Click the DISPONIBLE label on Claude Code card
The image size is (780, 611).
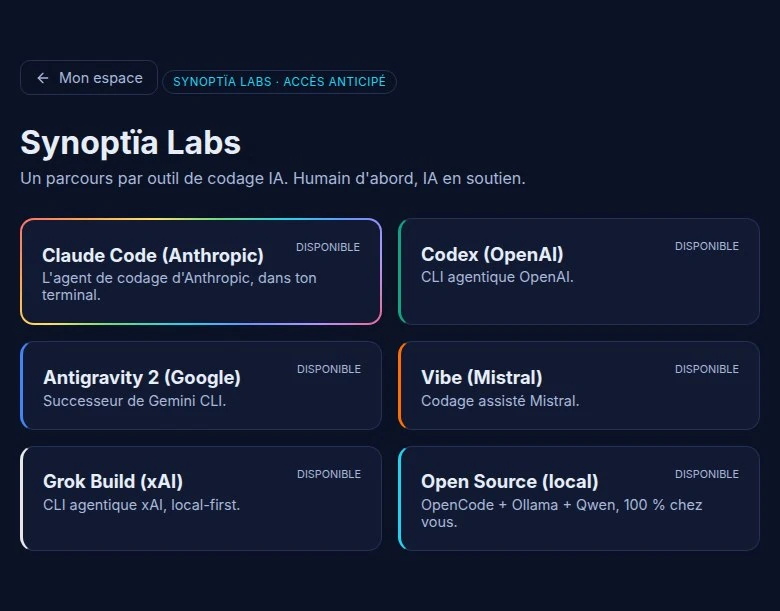328,247
